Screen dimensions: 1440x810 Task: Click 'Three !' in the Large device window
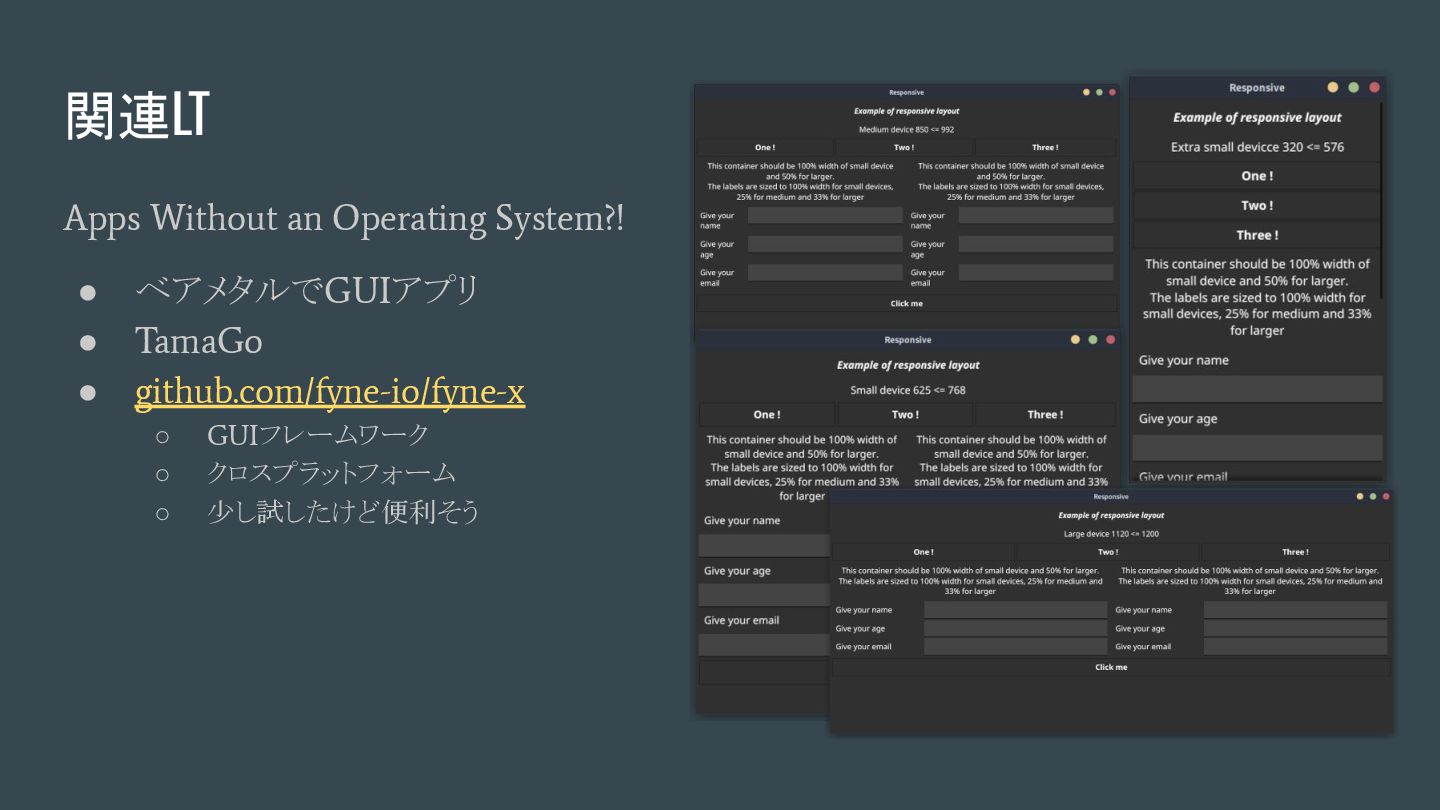(x=1295, y=552)
